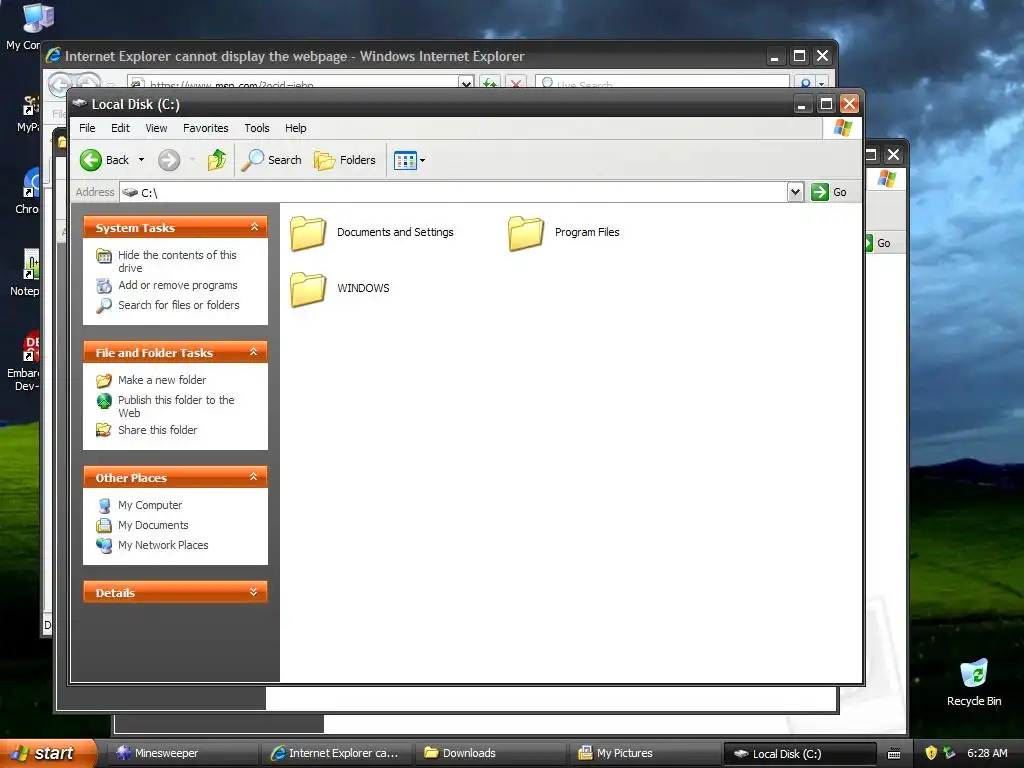
Task: Open the Edit menu
Action: (x=120, y=128)
